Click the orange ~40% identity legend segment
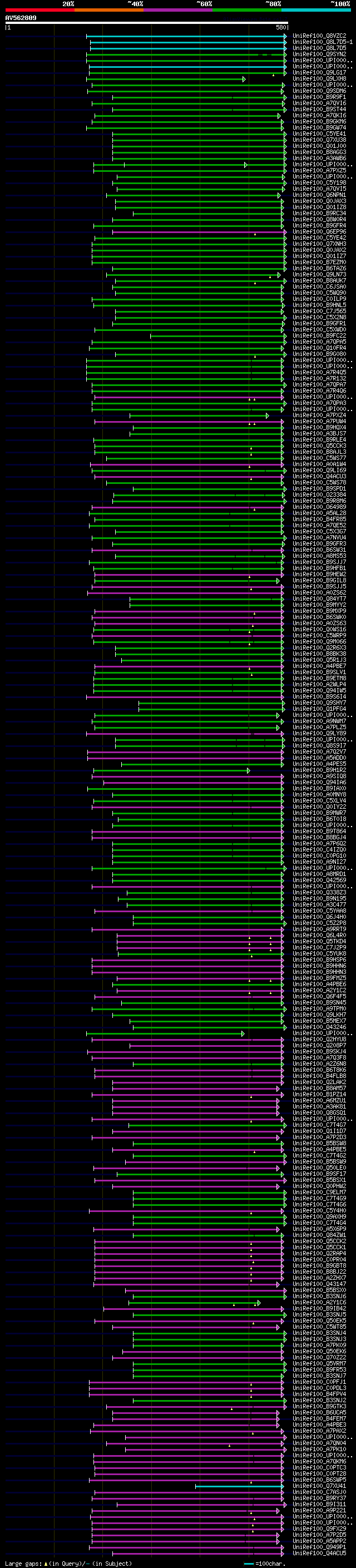 (110, 11)
